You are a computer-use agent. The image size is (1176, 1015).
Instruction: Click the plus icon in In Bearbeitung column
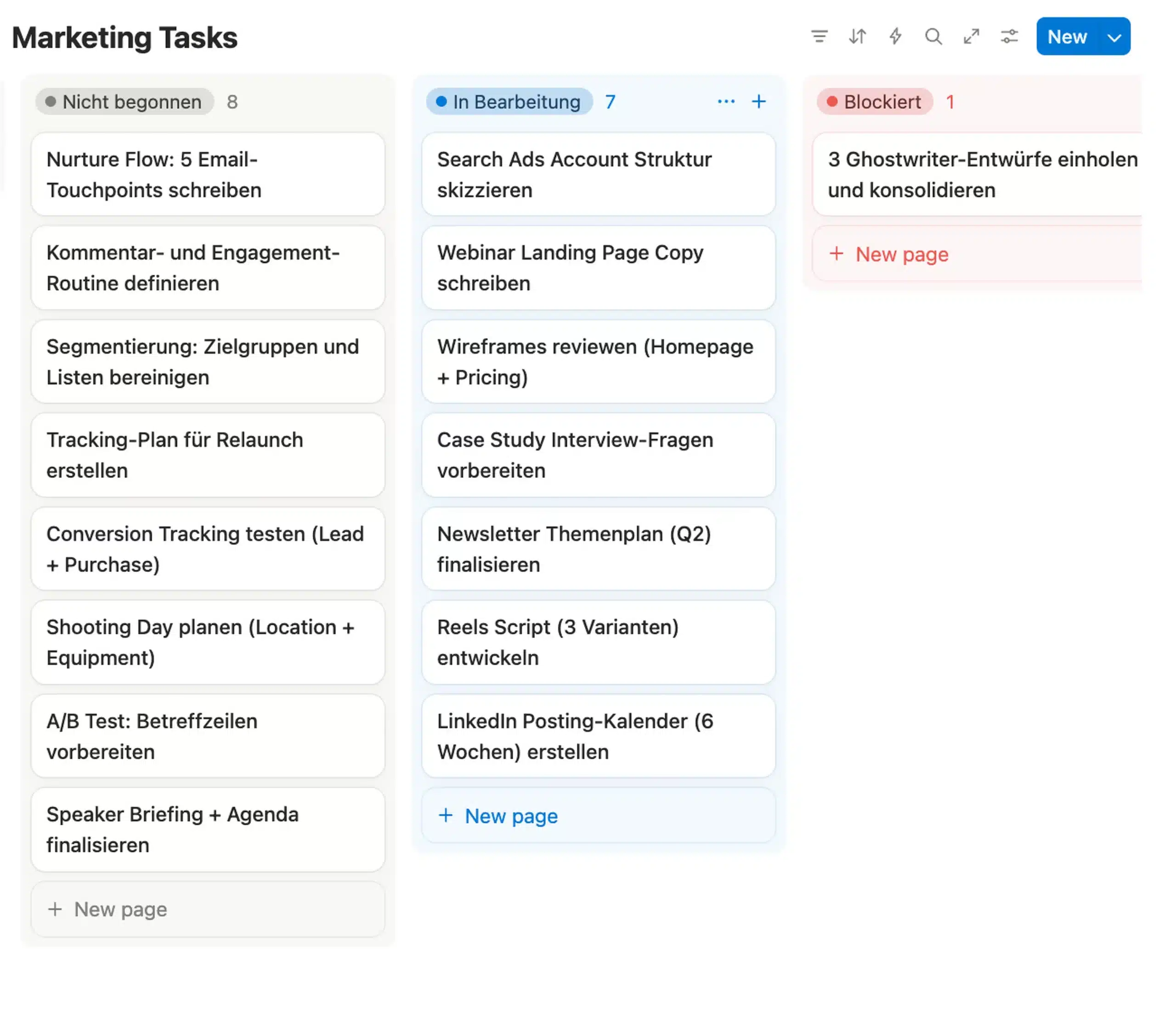[x=759, y=102]
